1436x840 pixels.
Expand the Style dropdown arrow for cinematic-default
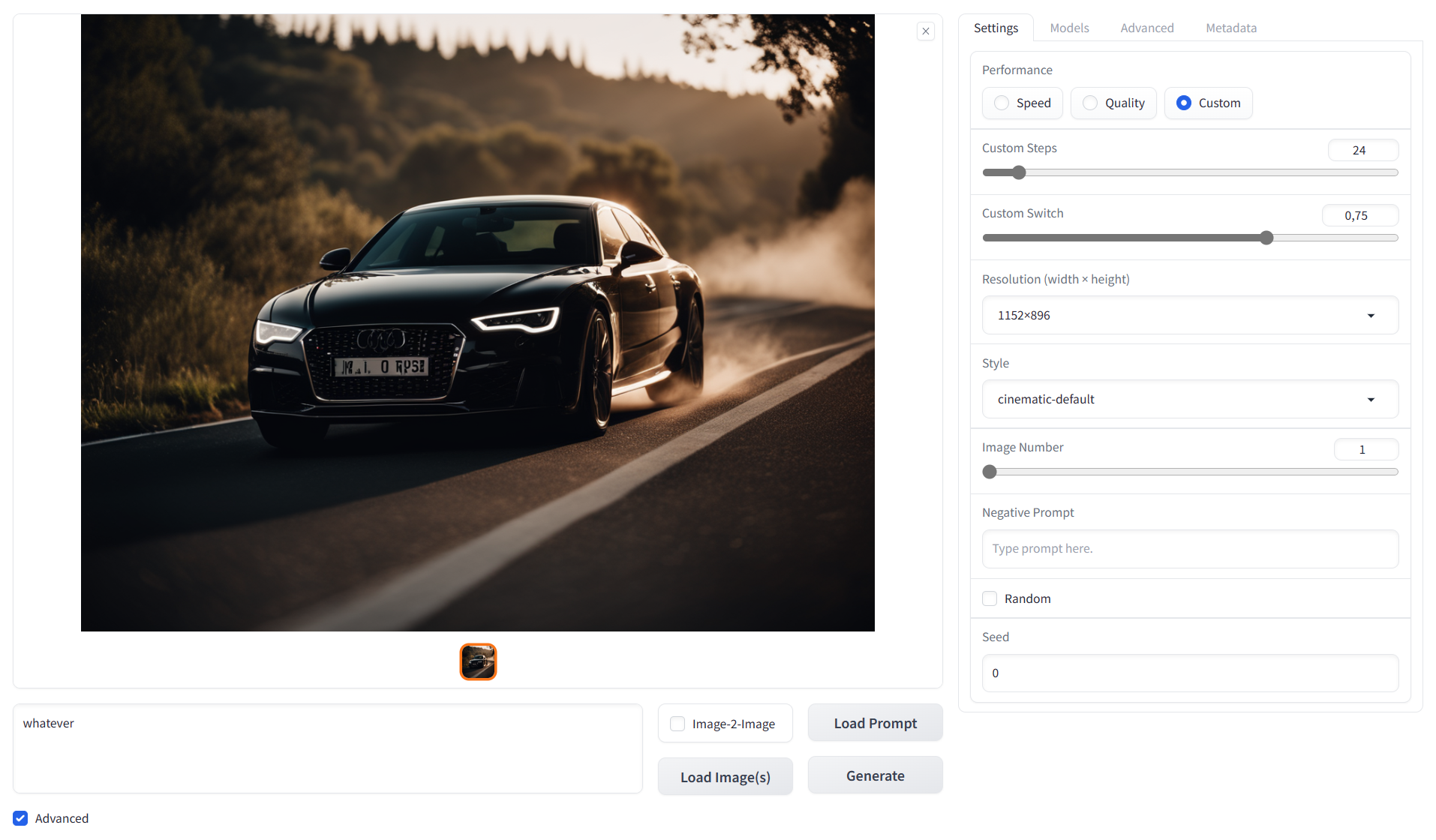click(x=1371, y=400)
